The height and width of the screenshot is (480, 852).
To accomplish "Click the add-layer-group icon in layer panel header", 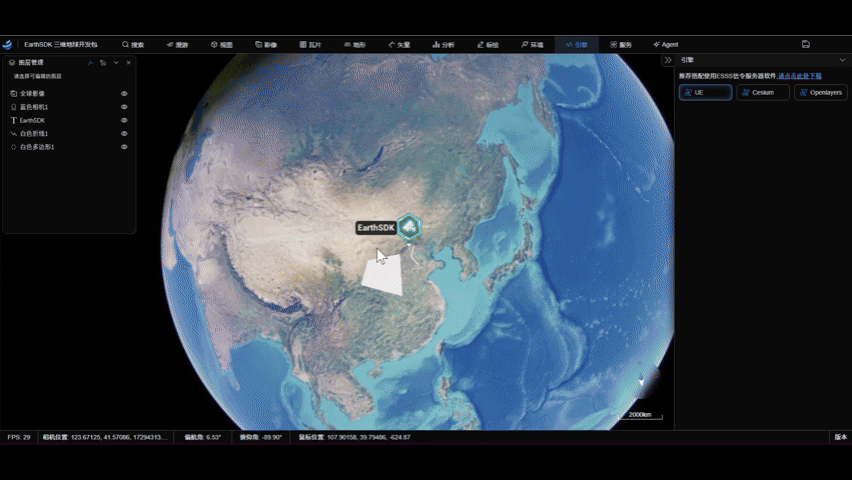I will click(103, 63).
